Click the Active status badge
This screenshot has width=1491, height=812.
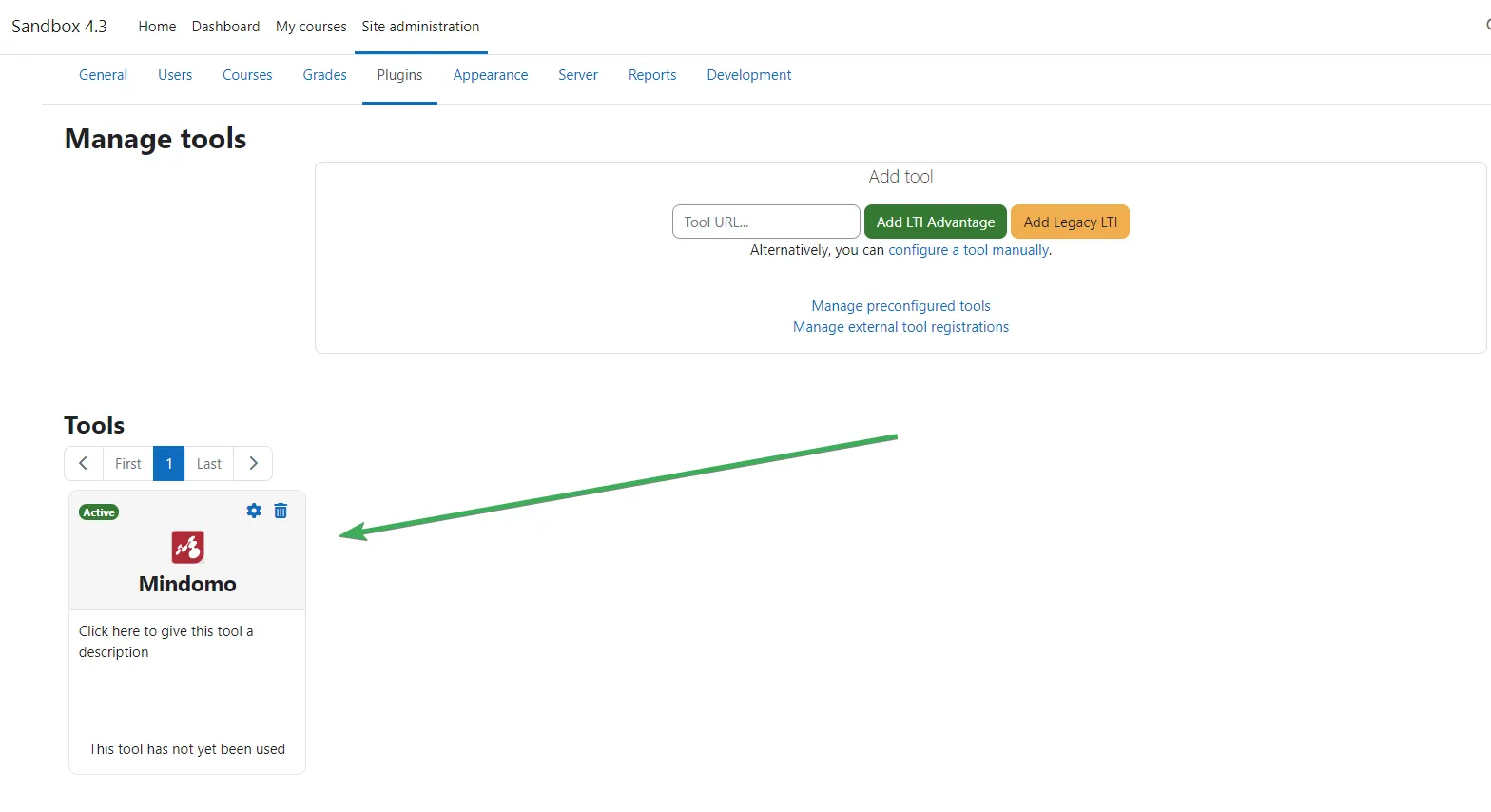click(x=99, y=512)
